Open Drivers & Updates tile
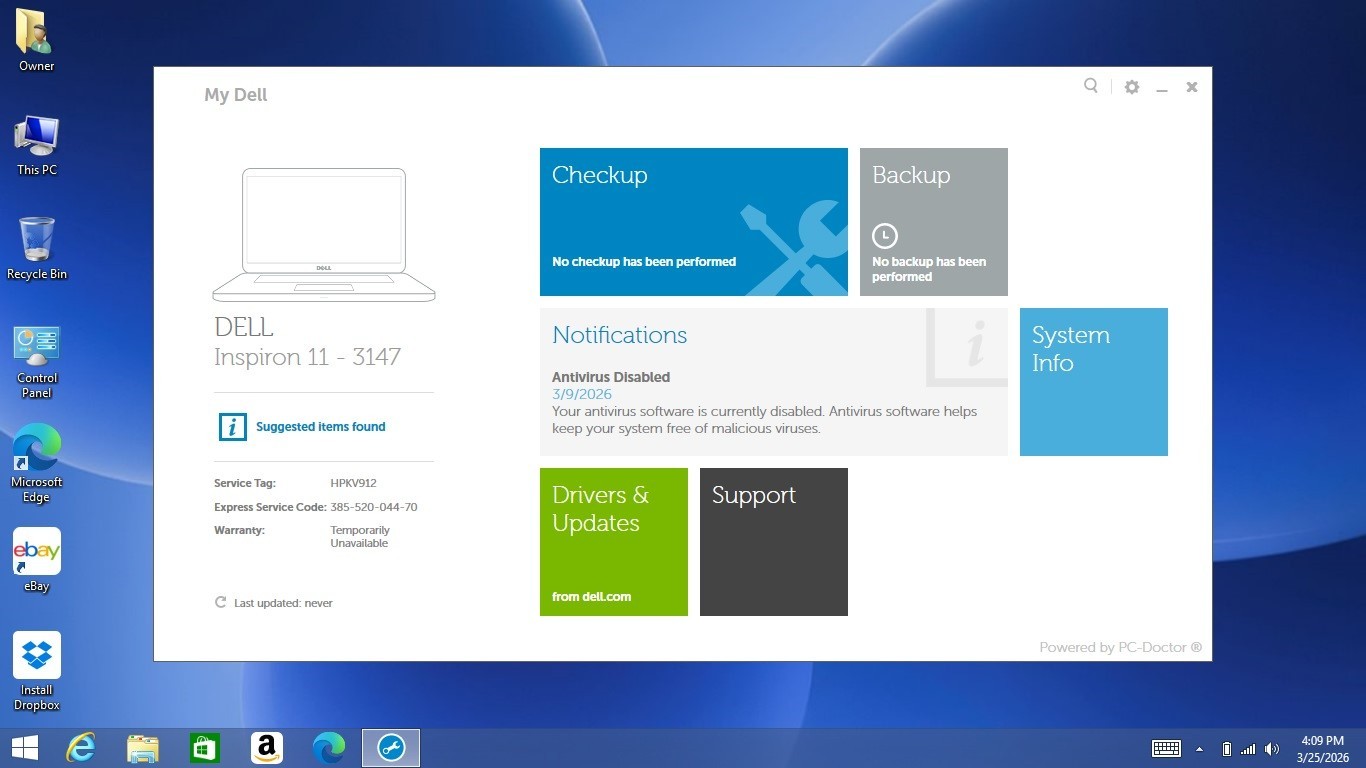This screenshot has width=1366, height=768. point(614,542)
